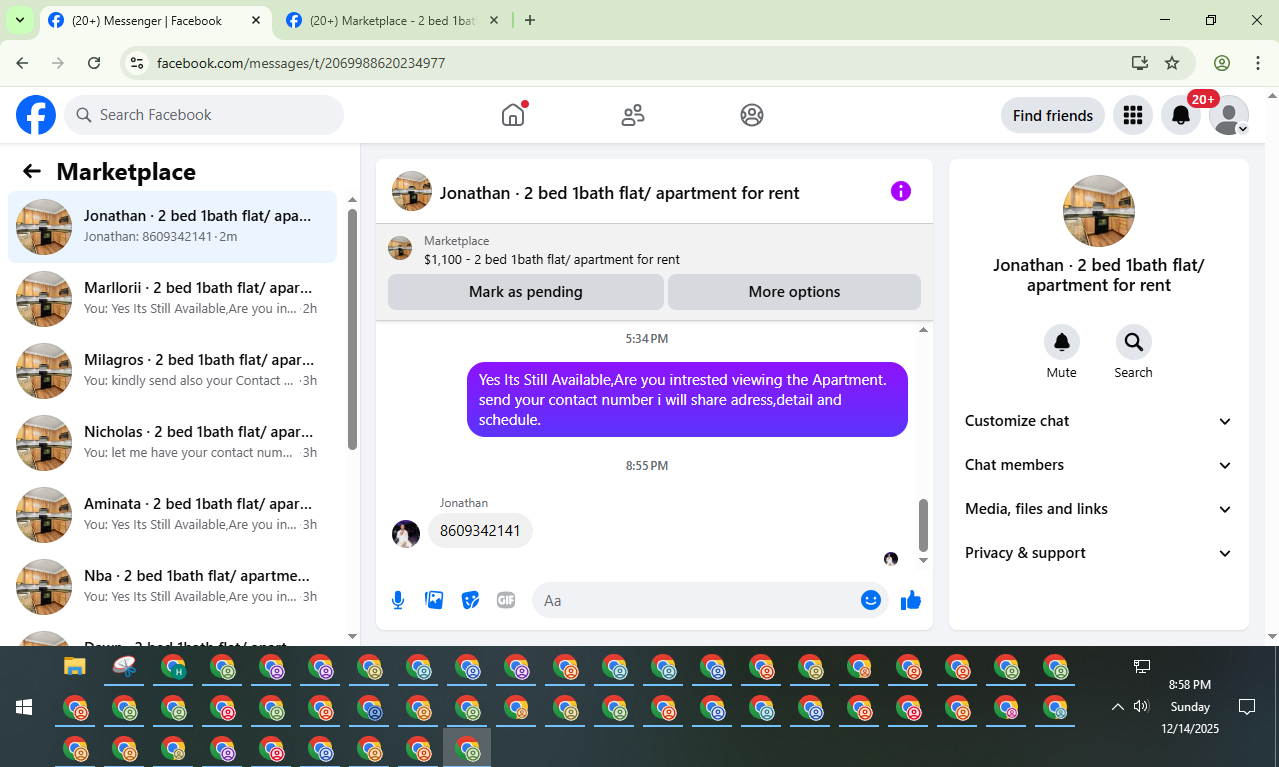Open conversation information purple icon
Screen dimensions: 1279x767
(x=901, y=191)
